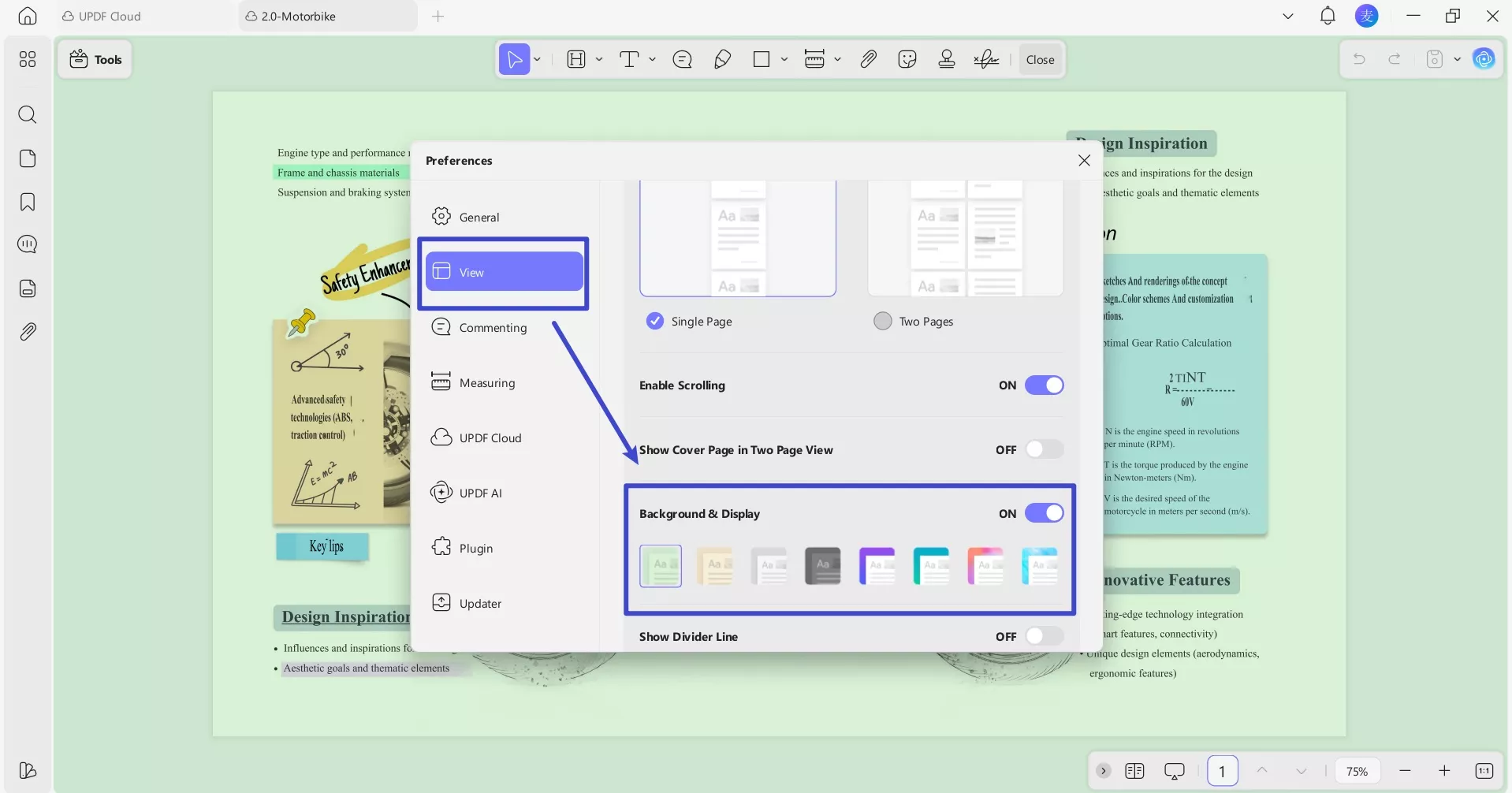Open the Commenting preferences section
Image resolution: width=1512 pixels, height=793 pixels.
pos(505,327)
